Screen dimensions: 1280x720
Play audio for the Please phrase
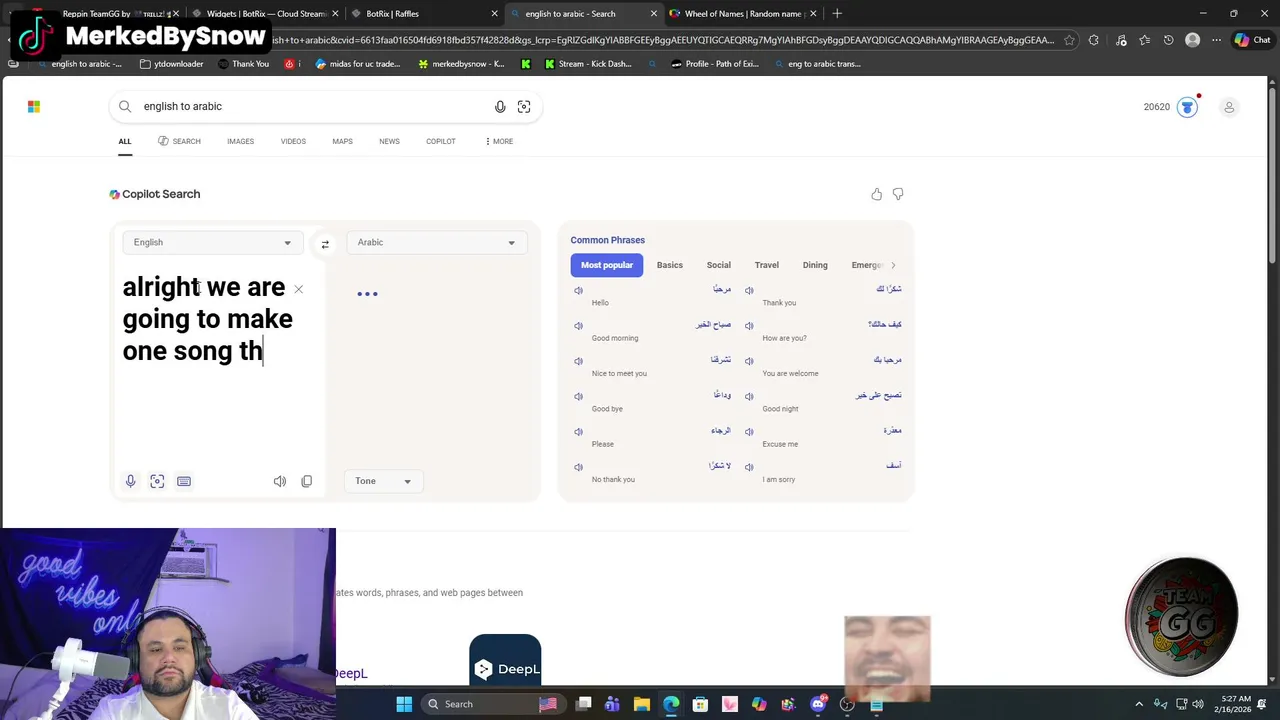(x=578, y=432)
